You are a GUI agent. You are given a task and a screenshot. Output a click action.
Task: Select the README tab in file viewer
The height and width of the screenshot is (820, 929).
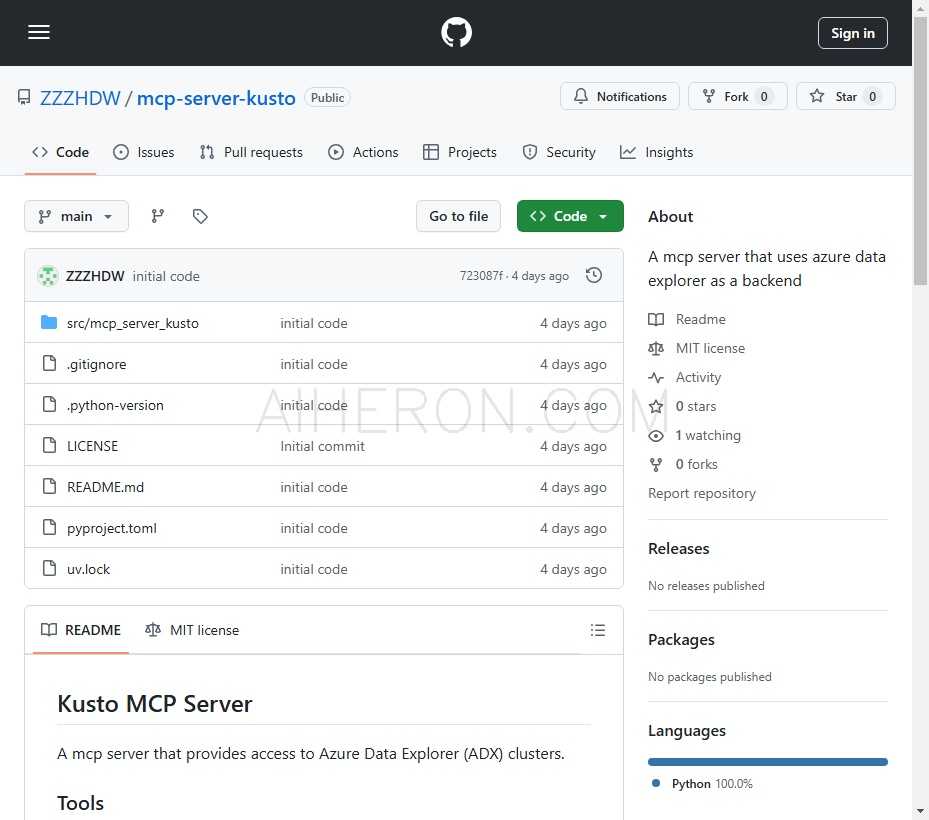pyautogui.click(x=81, y=630)
